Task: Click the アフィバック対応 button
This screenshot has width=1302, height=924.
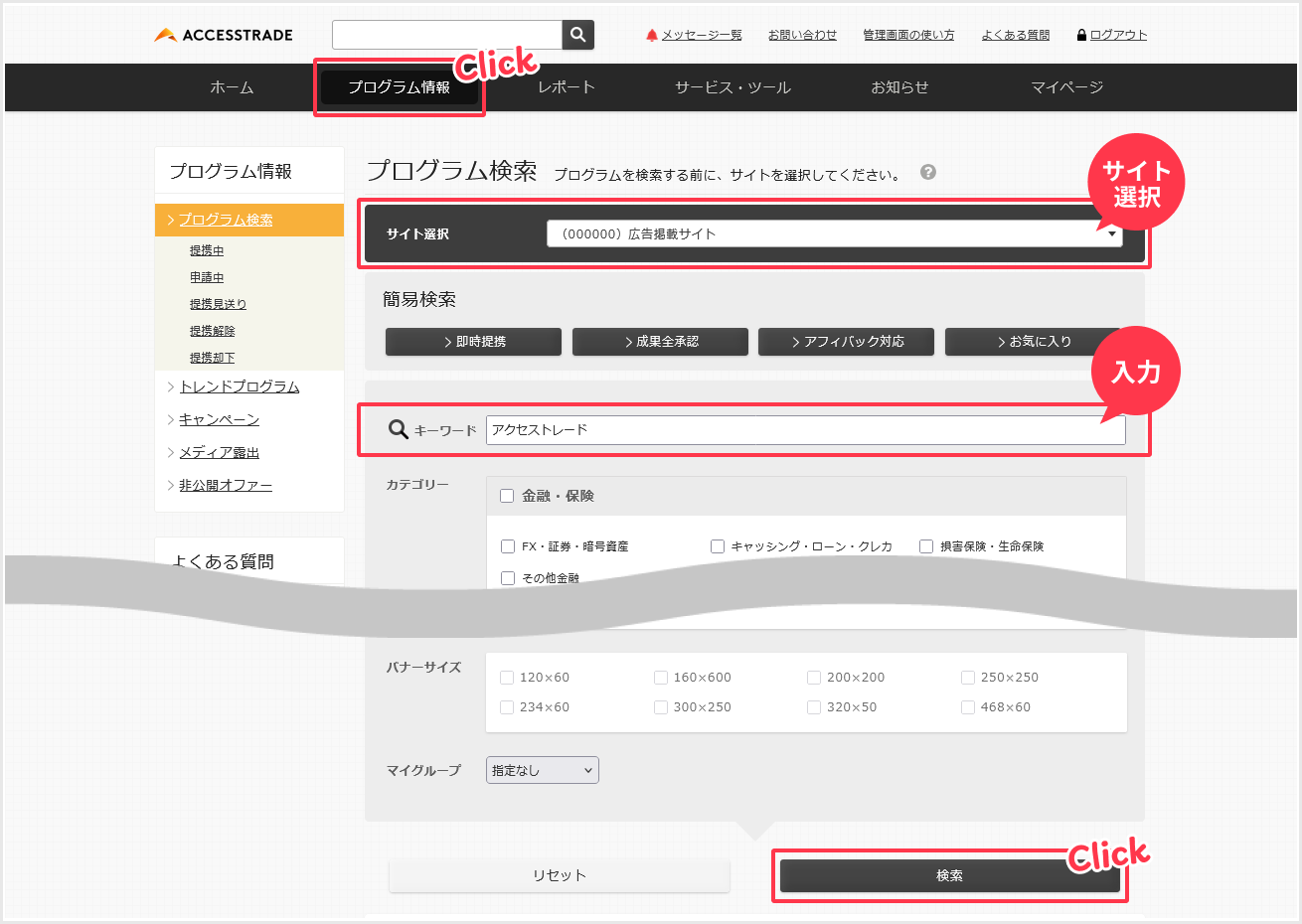Action: (x=846, y=342)
